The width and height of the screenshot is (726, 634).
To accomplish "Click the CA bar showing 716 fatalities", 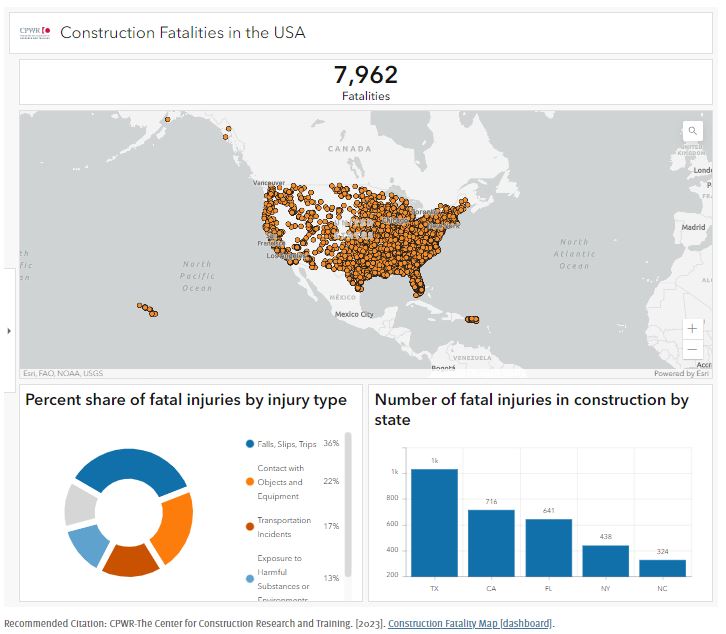I will tap(491, 542).
